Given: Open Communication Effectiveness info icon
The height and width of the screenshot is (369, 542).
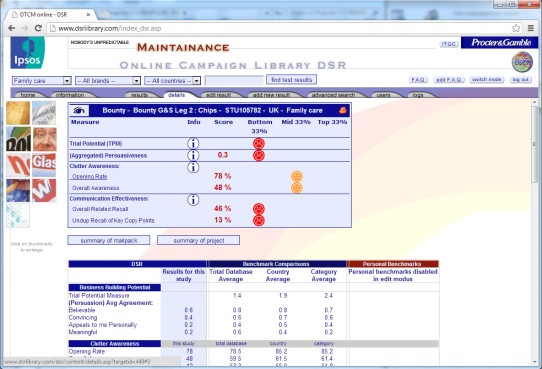Looking at the screenshot, I should click(193, 200).
